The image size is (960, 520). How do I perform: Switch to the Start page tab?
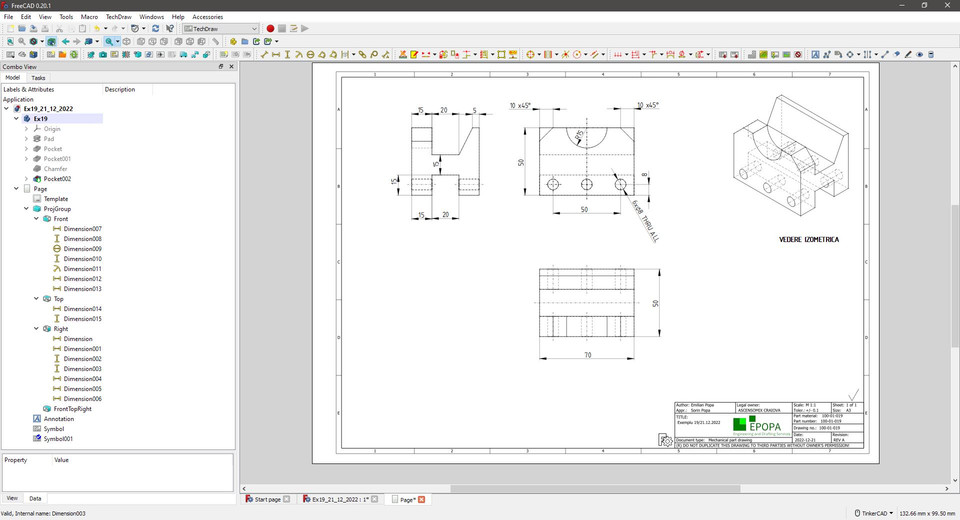point(267,499)
